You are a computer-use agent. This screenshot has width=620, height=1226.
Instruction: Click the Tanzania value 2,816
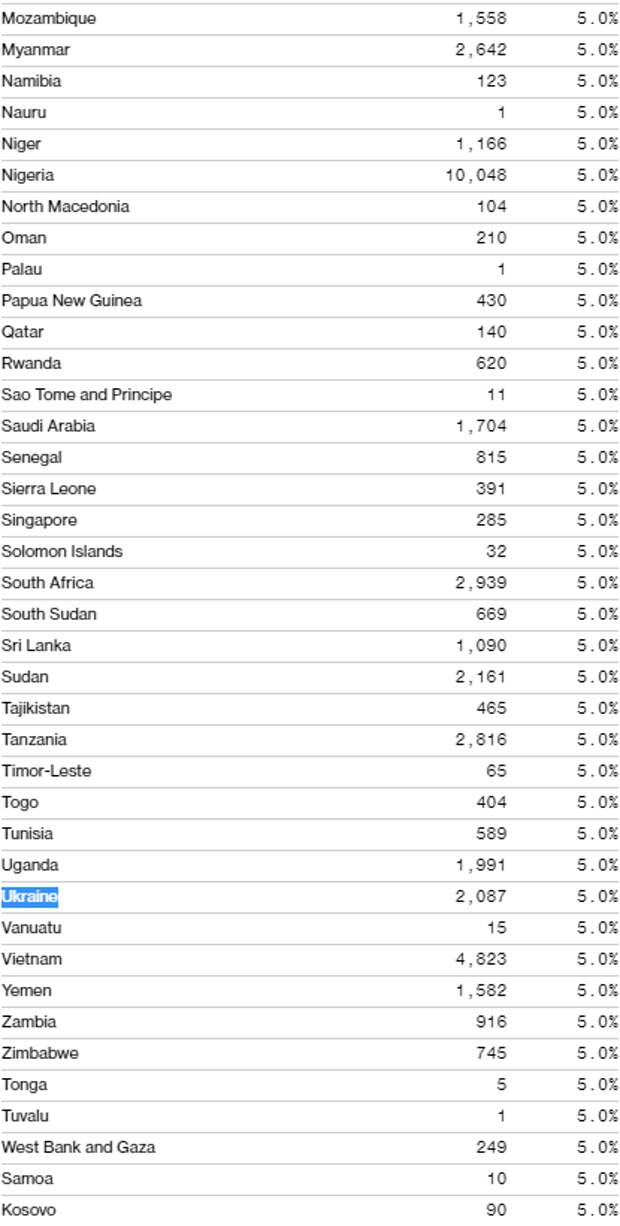coord(481,739)
